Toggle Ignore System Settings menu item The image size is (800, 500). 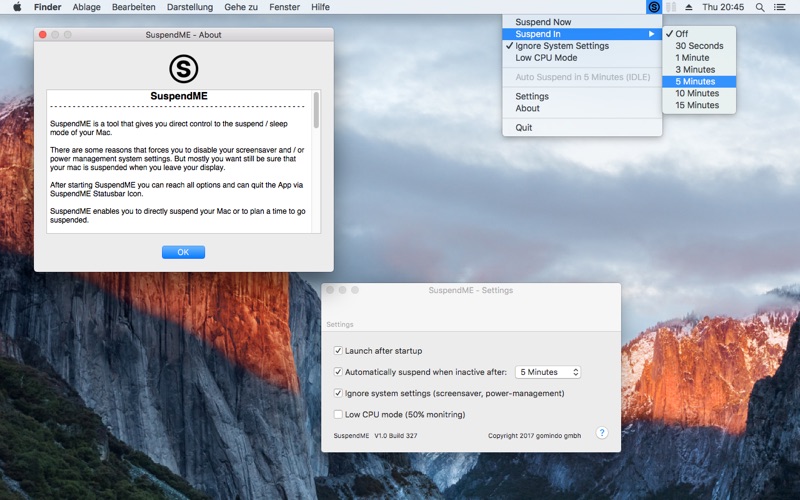point(582,45)
